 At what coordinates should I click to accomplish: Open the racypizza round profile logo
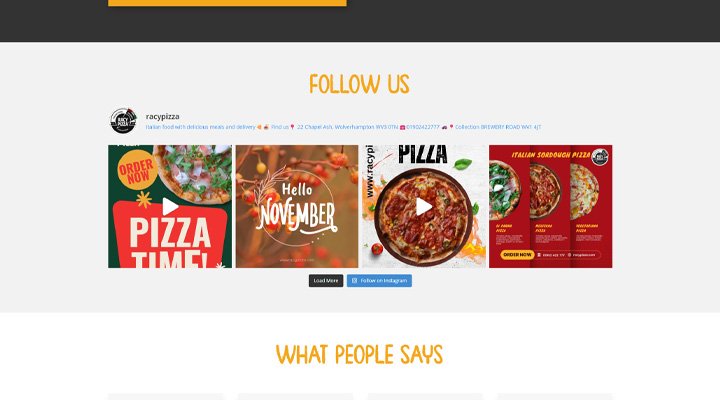[x=124, y=121]
